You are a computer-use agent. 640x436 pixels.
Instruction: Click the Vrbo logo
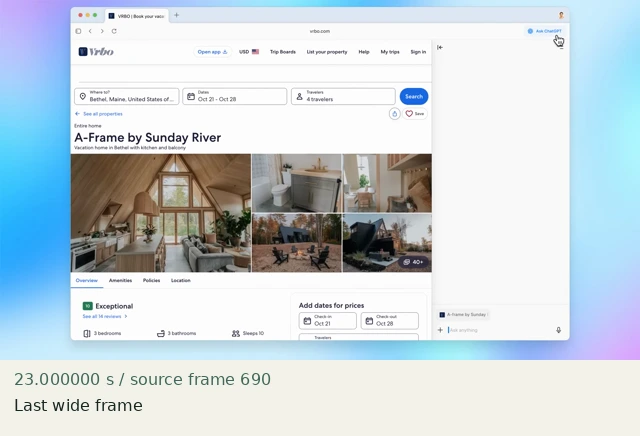pos(96,52)
